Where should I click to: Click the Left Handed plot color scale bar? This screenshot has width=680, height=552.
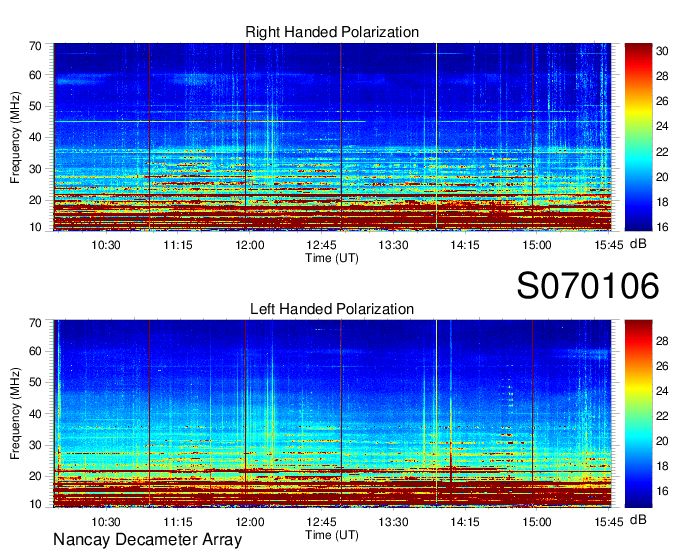click(x=638, y=414)
